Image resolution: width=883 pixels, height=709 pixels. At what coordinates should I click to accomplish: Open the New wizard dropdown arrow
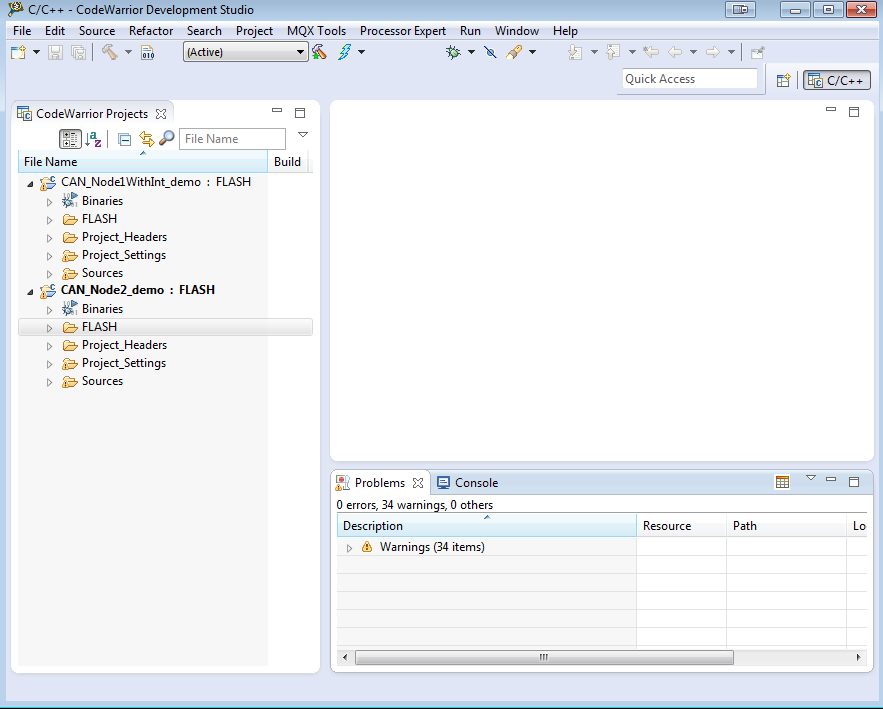pyautogui.click(x=37, y=52)
